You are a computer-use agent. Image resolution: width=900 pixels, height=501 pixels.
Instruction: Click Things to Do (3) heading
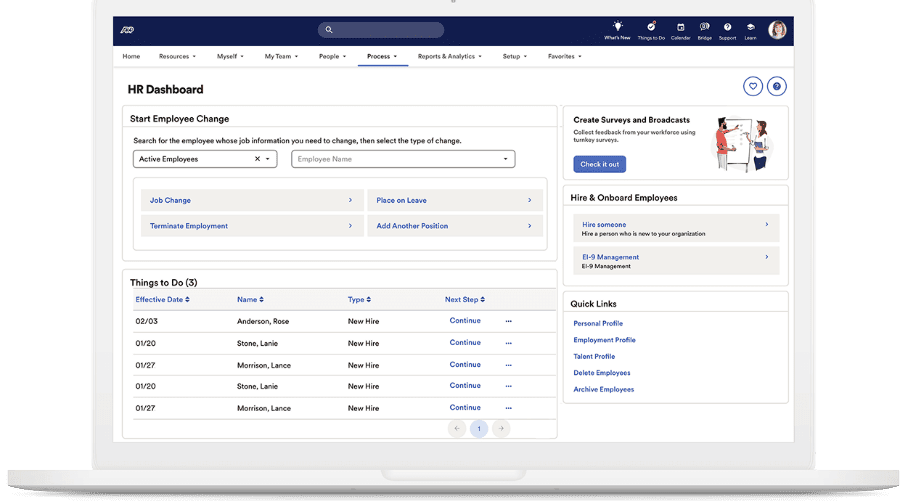pos(164,282)
